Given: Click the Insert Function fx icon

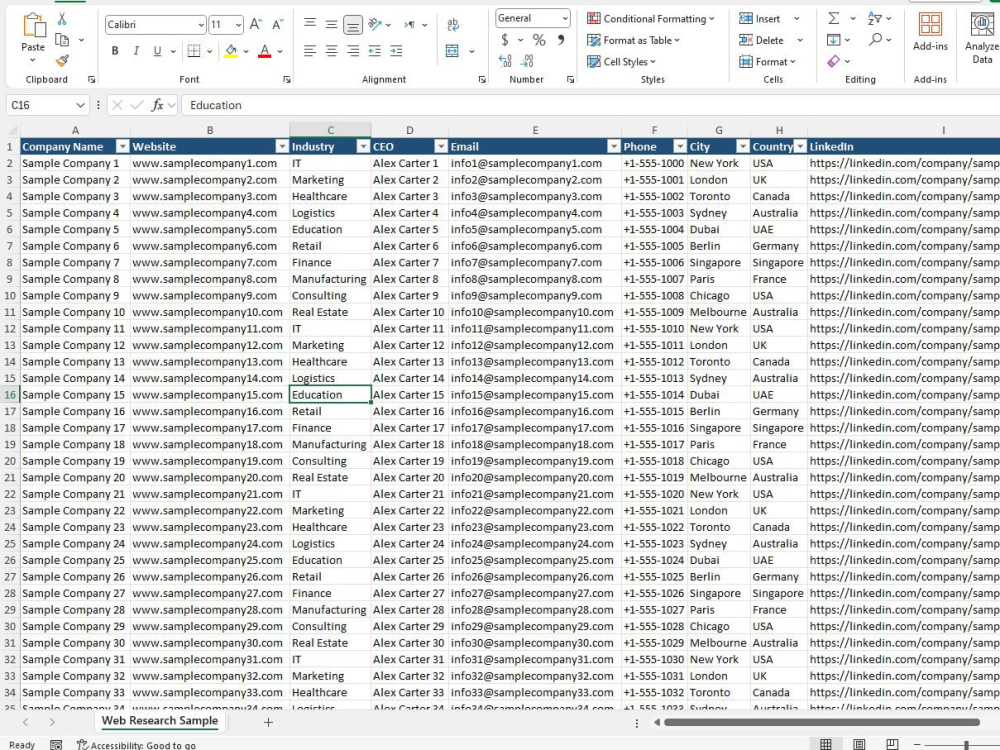Looking at the screenshot, I should tap(157, 105).
